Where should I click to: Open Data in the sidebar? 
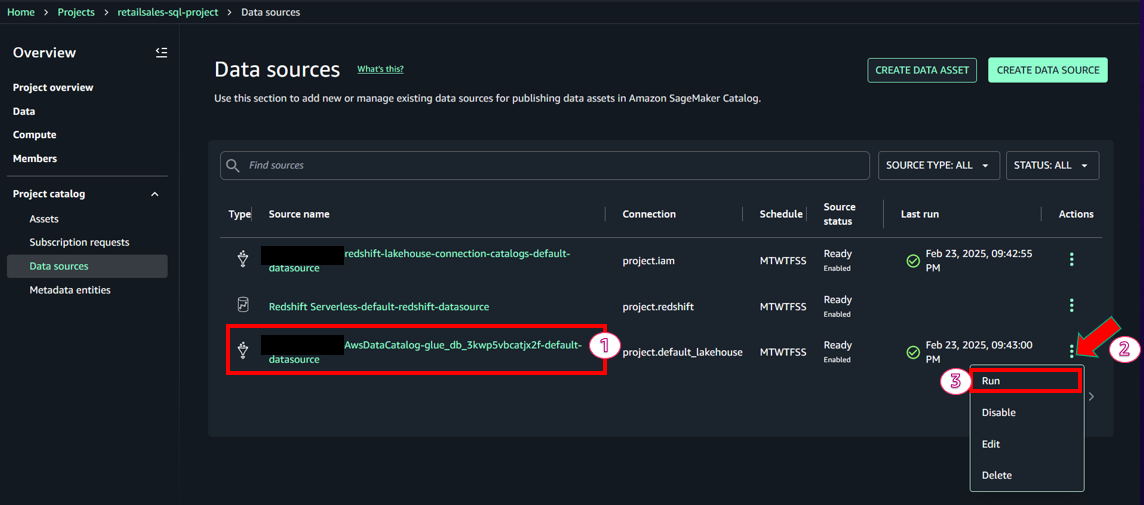[x=24, y=112]
